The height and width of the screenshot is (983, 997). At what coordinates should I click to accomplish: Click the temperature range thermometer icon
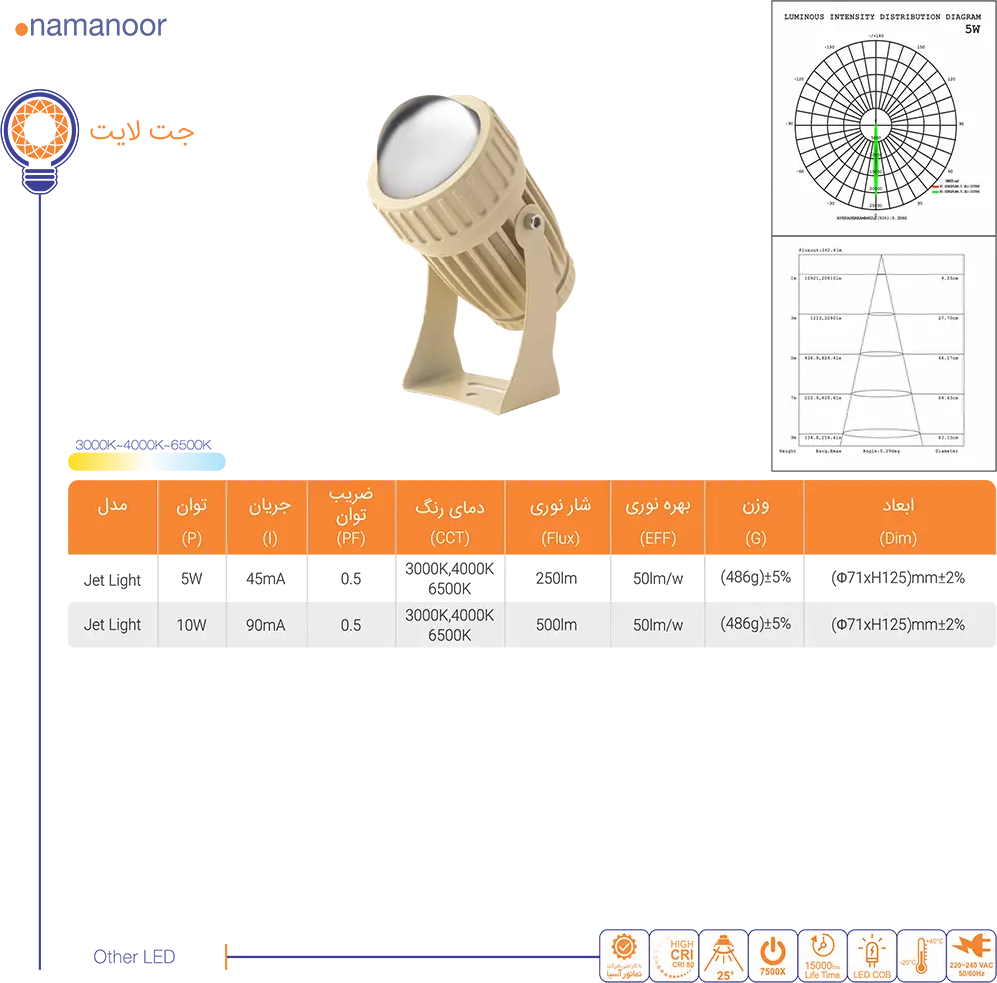pos(921,955)
